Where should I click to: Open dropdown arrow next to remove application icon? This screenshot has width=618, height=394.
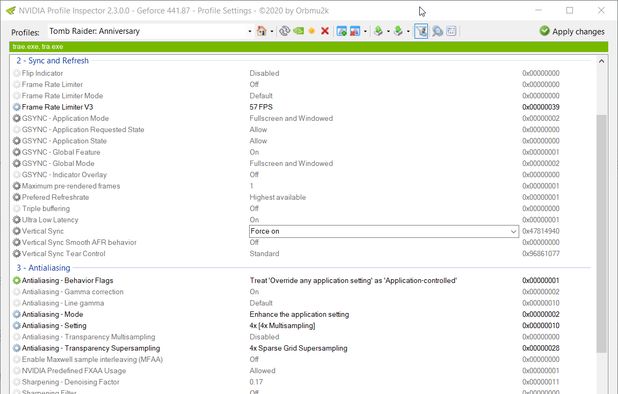coord(365,31)
